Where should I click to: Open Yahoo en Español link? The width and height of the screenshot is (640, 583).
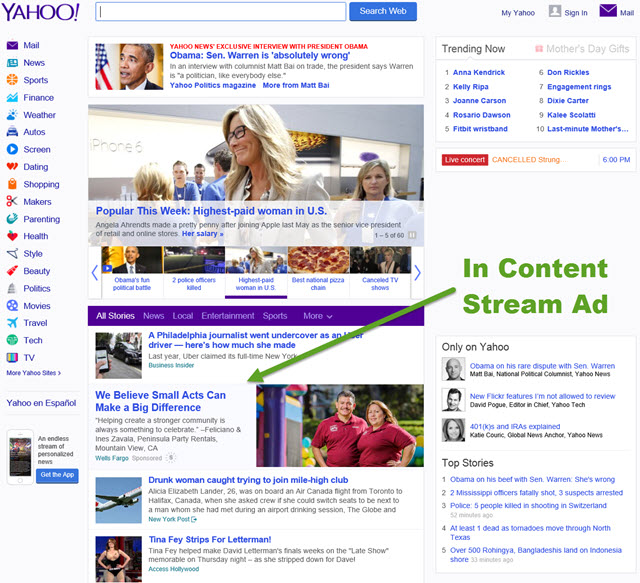(x=41, y=403)
